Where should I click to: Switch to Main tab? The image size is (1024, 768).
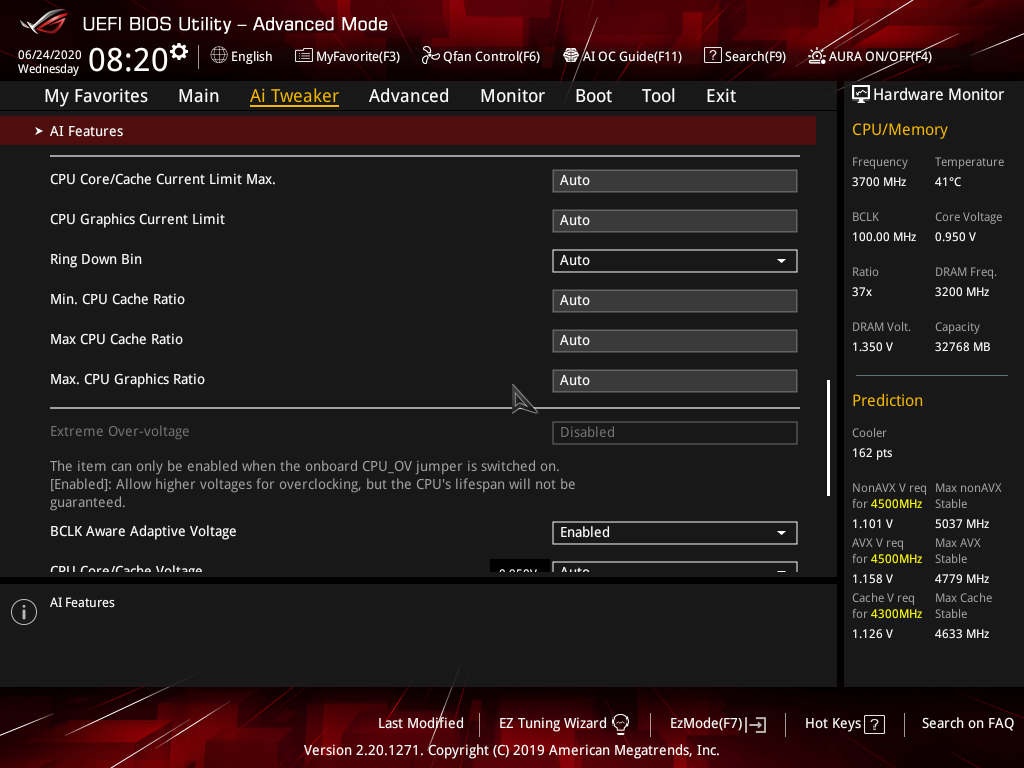199,96
